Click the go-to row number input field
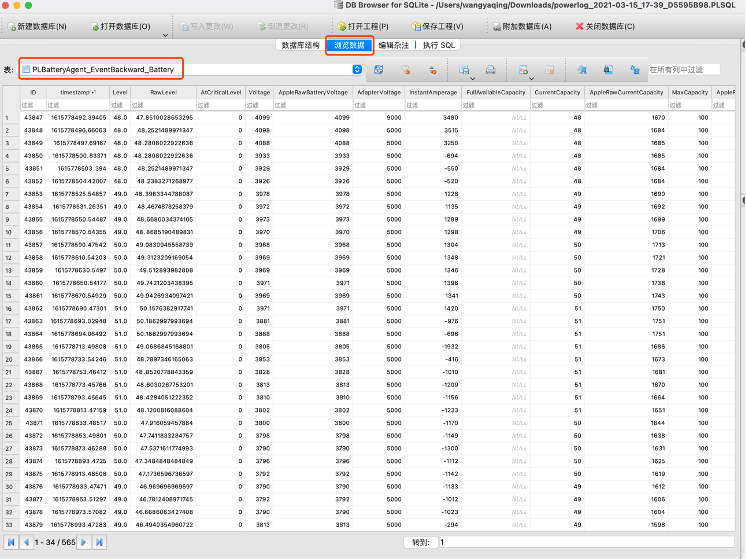 pyautogui.click(x=587, y=542)
